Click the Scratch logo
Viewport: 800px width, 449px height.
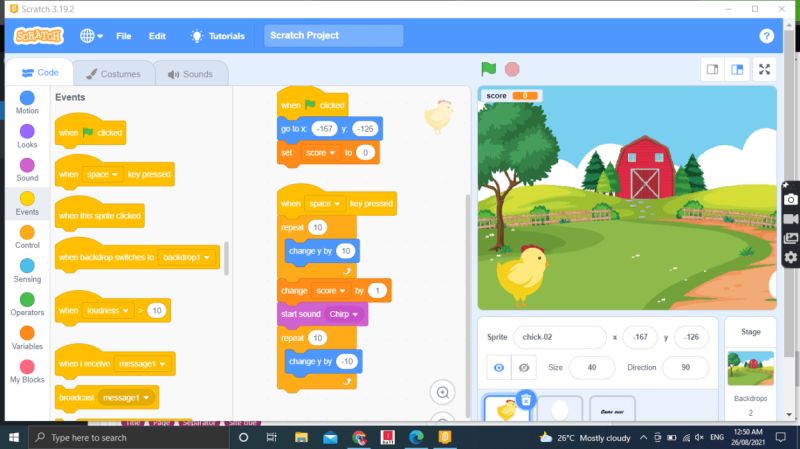39,36
